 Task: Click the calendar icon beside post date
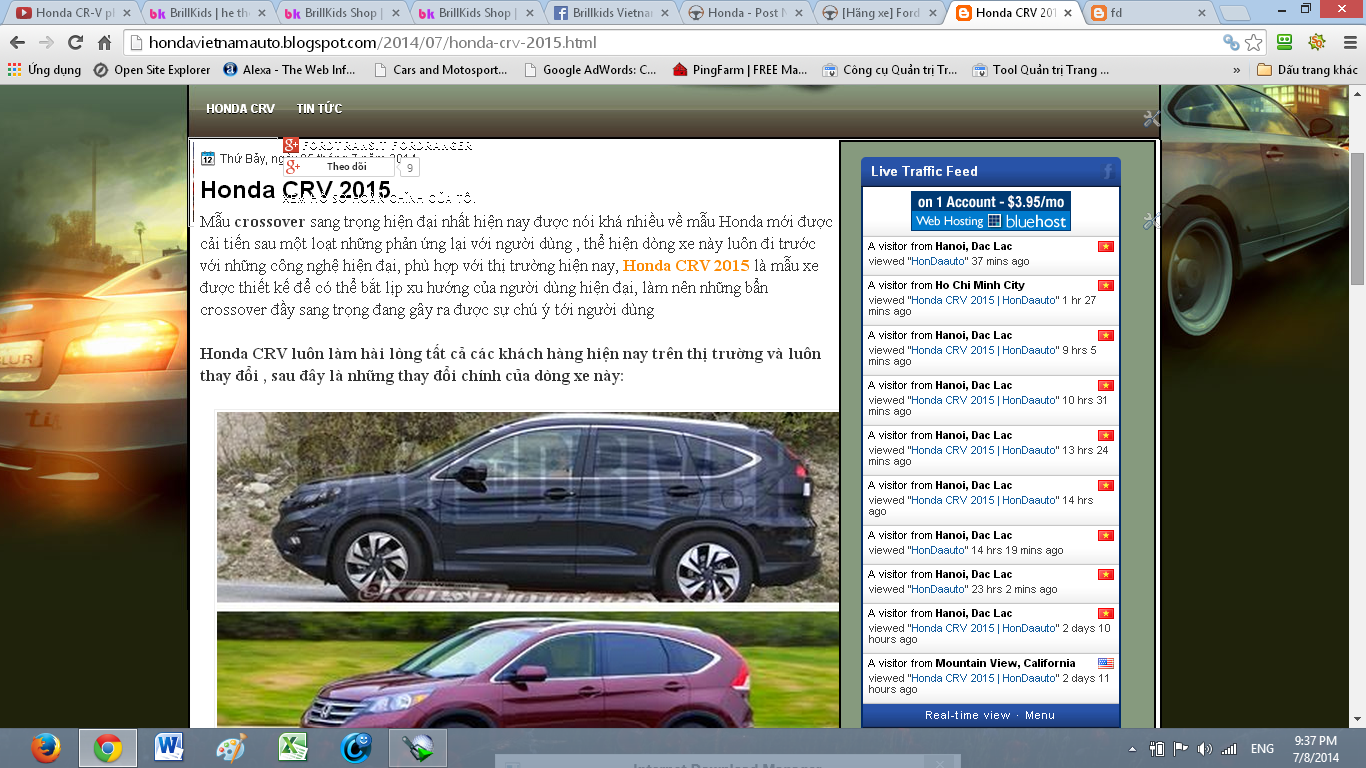[208, 158]
